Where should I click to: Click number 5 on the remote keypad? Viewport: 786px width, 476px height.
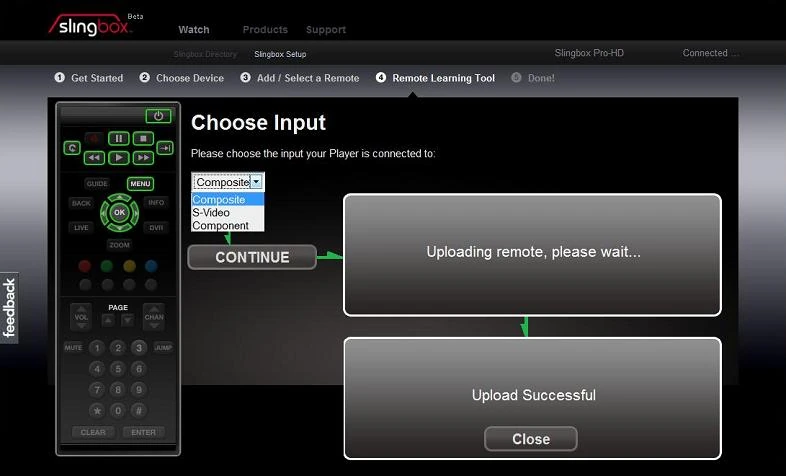tap(118, 369)
